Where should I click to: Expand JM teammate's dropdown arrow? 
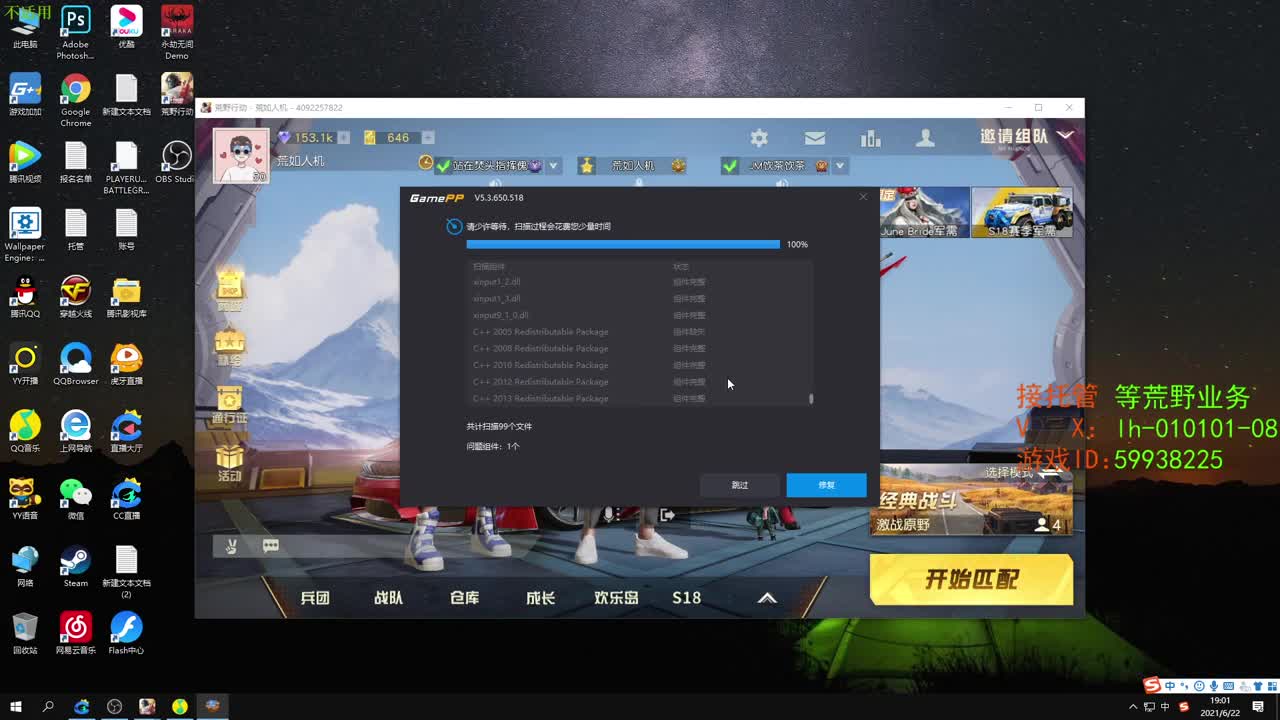click(x=840, y=166)
